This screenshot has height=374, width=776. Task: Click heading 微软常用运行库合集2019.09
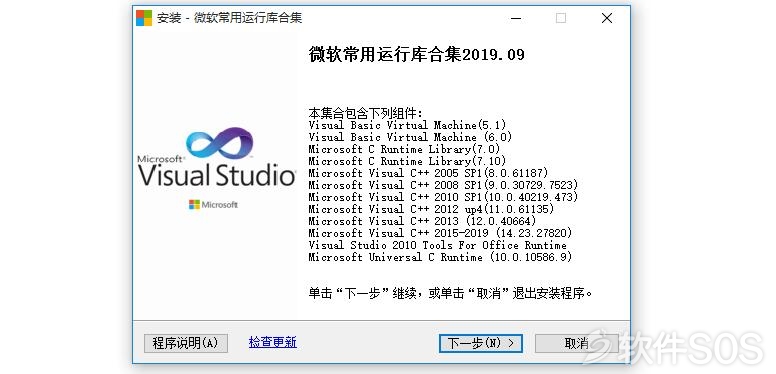tap(417, 54)
